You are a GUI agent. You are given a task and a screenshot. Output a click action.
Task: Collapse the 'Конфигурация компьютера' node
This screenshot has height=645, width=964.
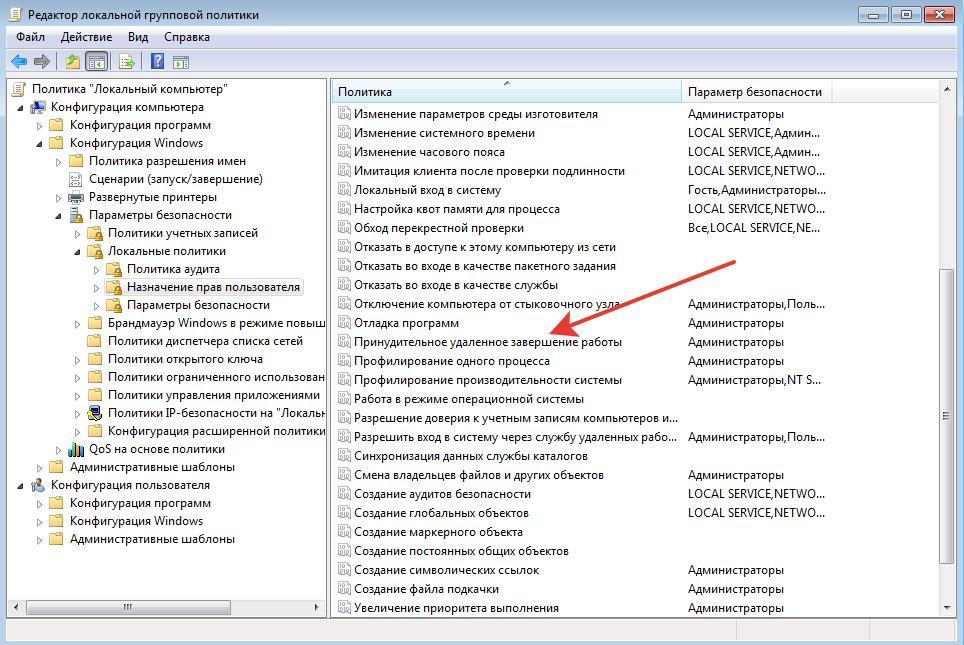(x=21, y=108)
